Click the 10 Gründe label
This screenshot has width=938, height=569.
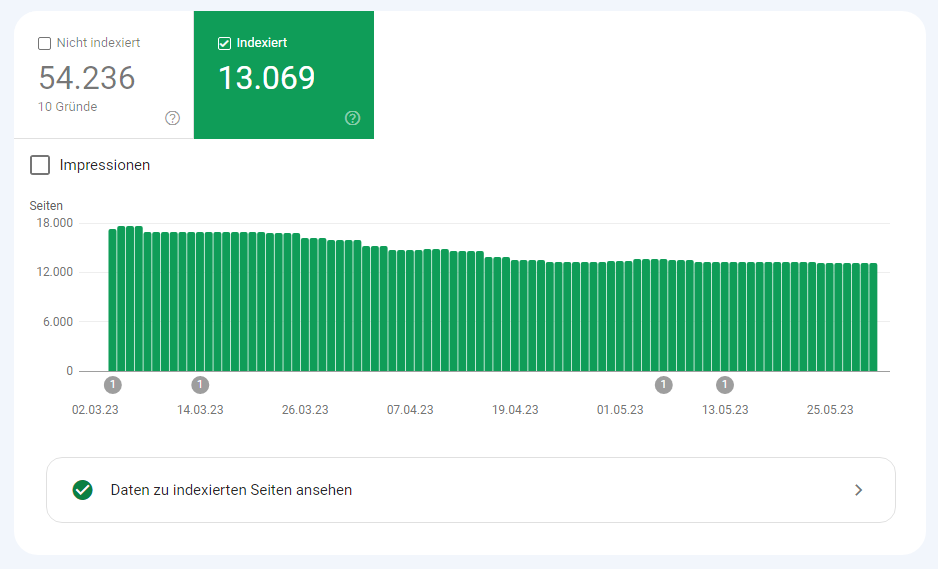point(68,107)
